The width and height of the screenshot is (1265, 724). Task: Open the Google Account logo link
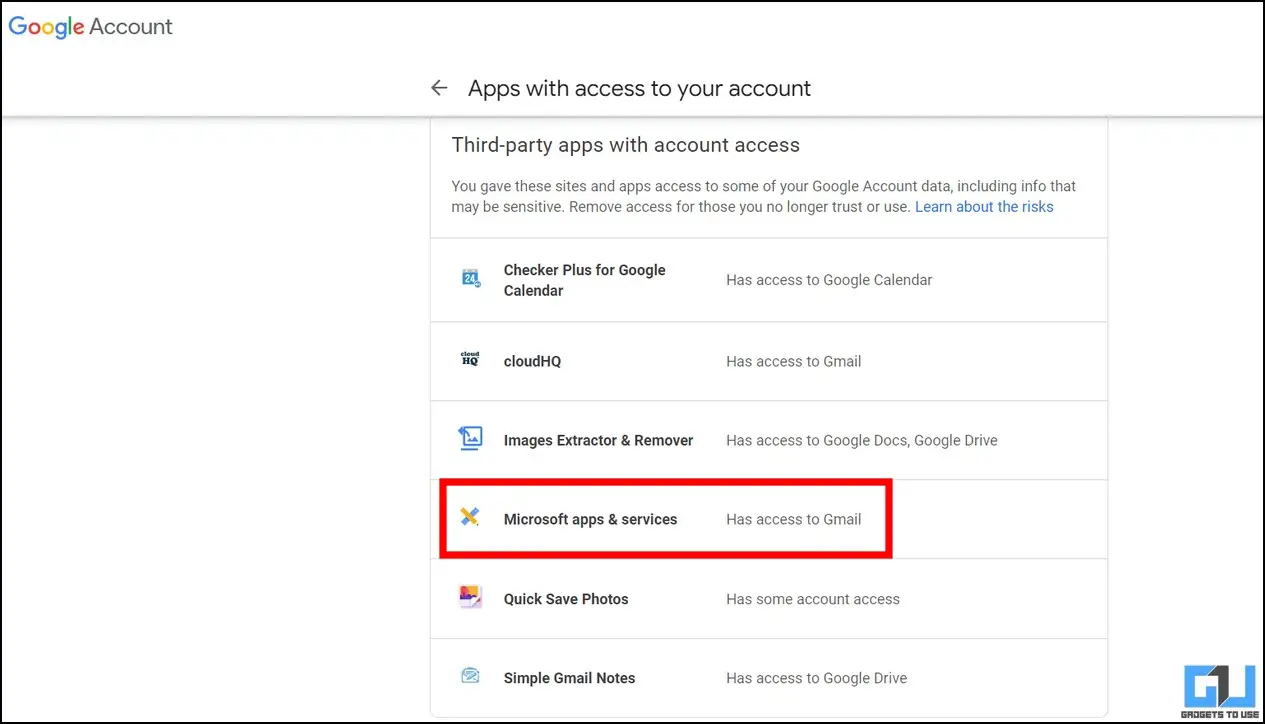pyautogui.click(x=91, y=27)
